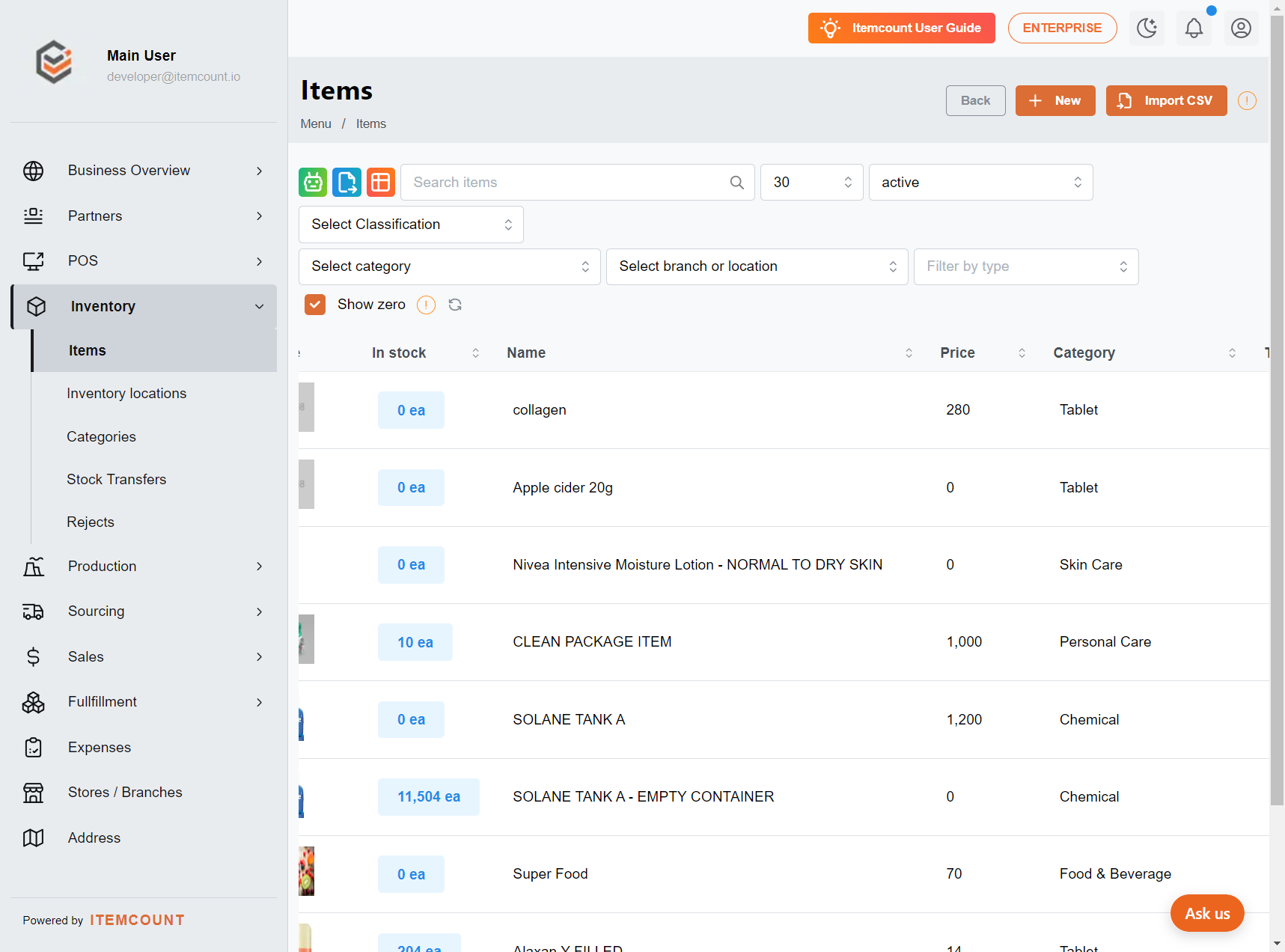
Task: Click the green robot assistant icon
Action: pos(313,183)
